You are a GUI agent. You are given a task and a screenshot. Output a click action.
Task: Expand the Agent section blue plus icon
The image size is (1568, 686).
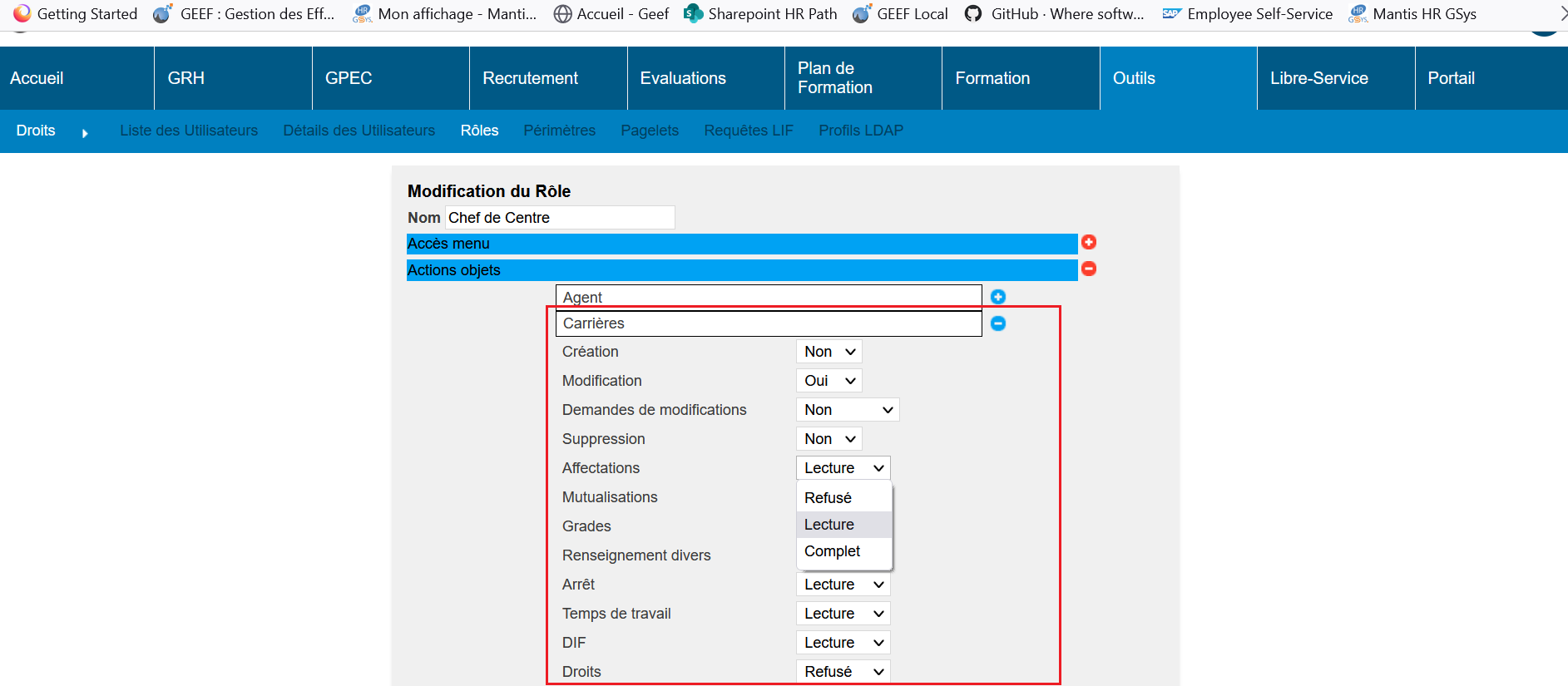coord(998,297)
